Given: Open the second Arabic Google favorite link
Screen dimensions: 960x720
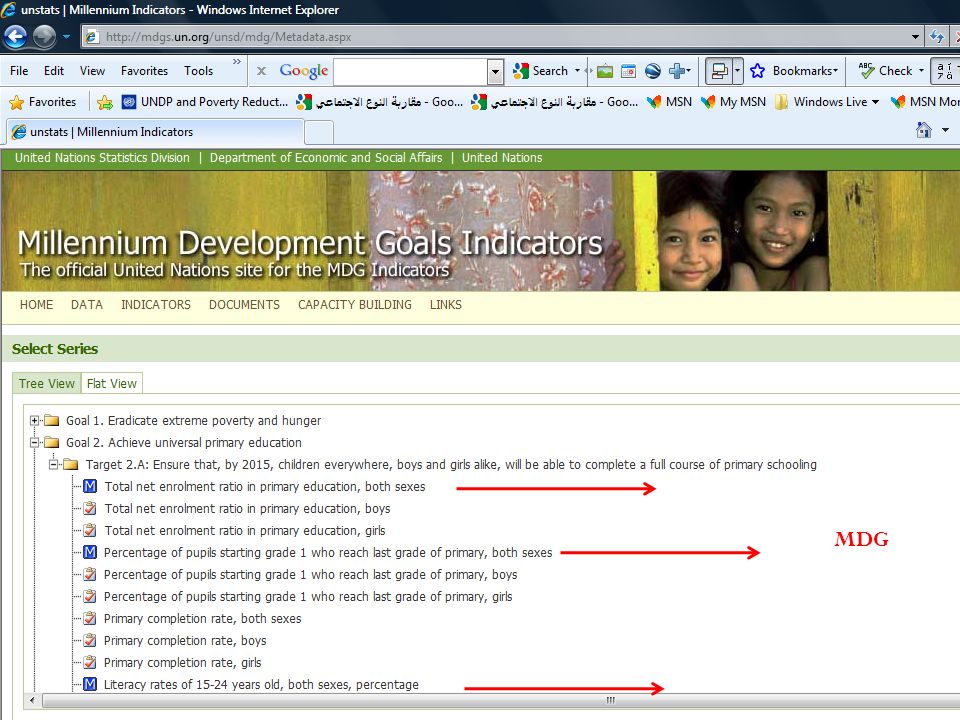Looking at the screenshot, I should [x=555, y=102].
